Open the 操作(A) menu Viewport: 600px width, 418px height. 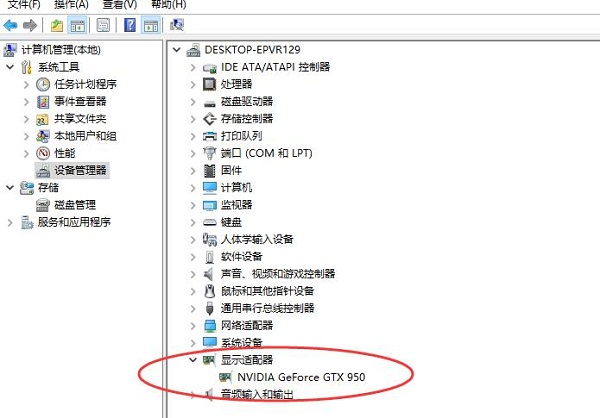tap(71, 5)
